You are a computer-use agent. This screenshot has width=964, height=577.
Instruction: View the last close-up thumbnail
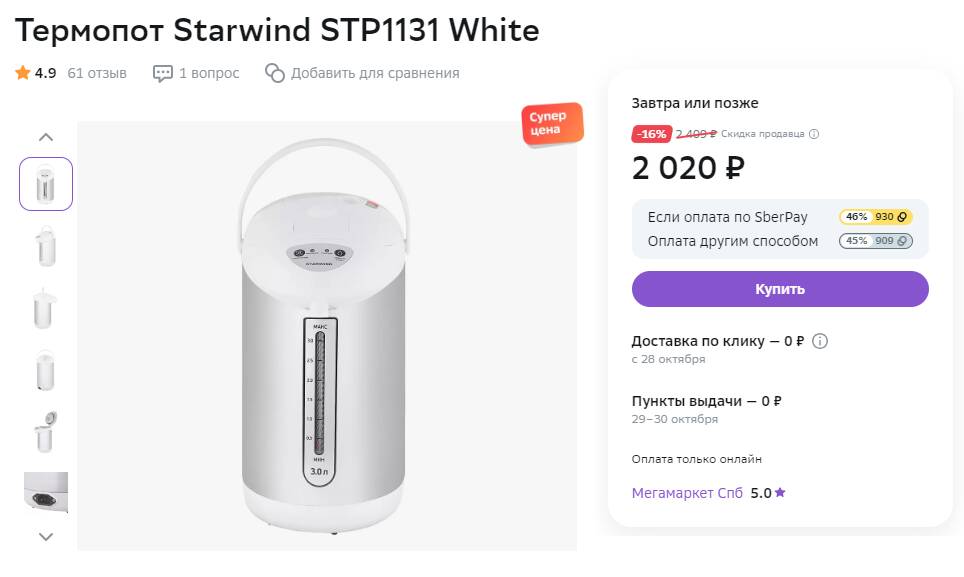click(46, 493)
